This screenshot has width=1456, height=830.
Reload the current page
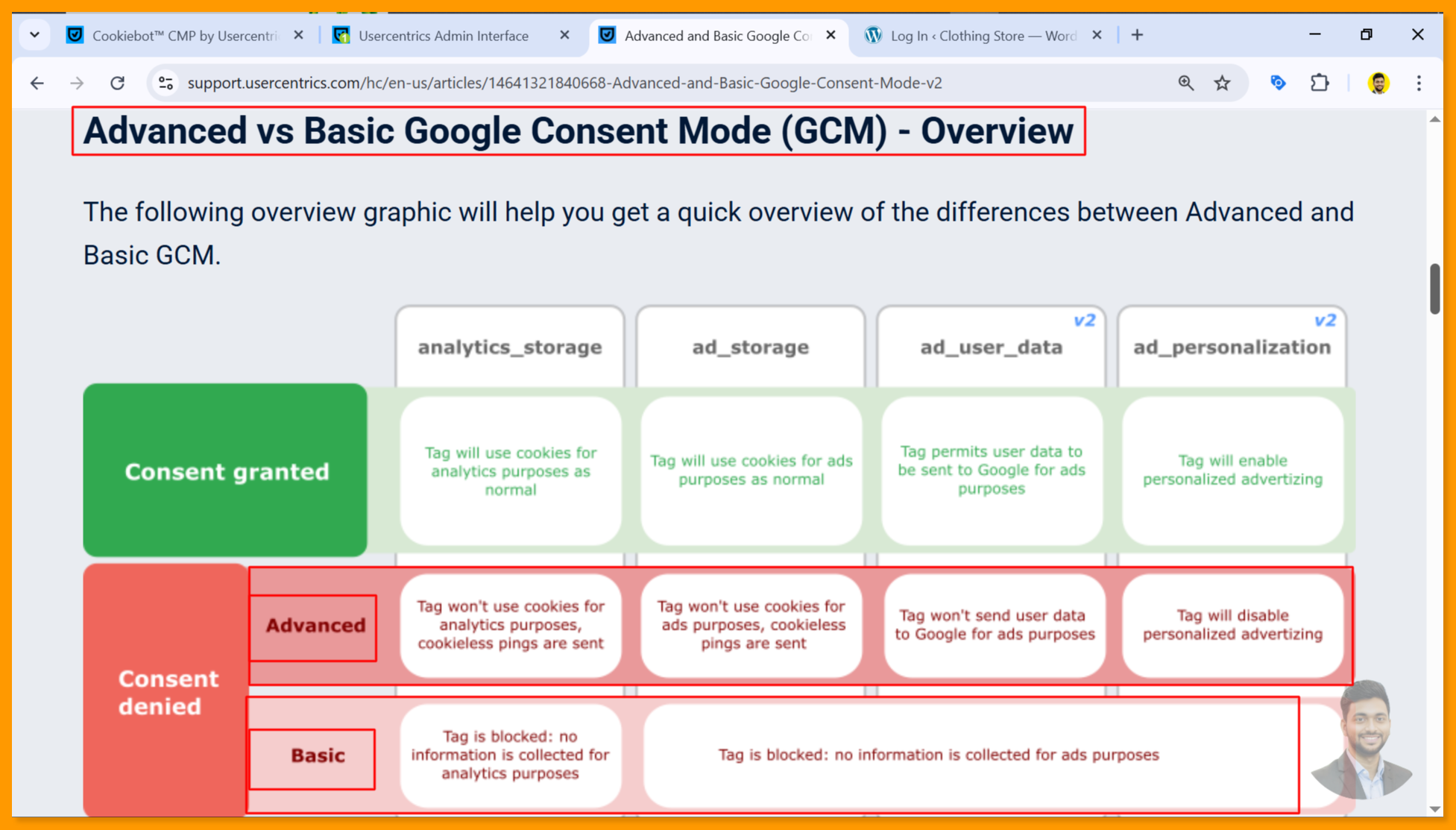tap(117, 83)
